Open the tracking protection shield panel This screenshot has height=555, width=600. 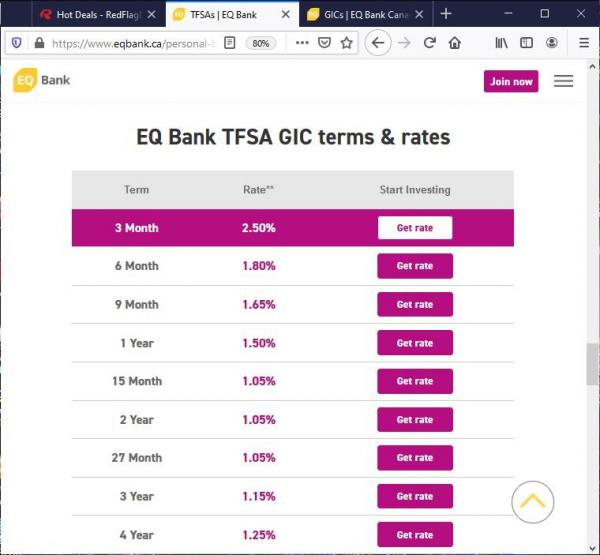(16, 43)
